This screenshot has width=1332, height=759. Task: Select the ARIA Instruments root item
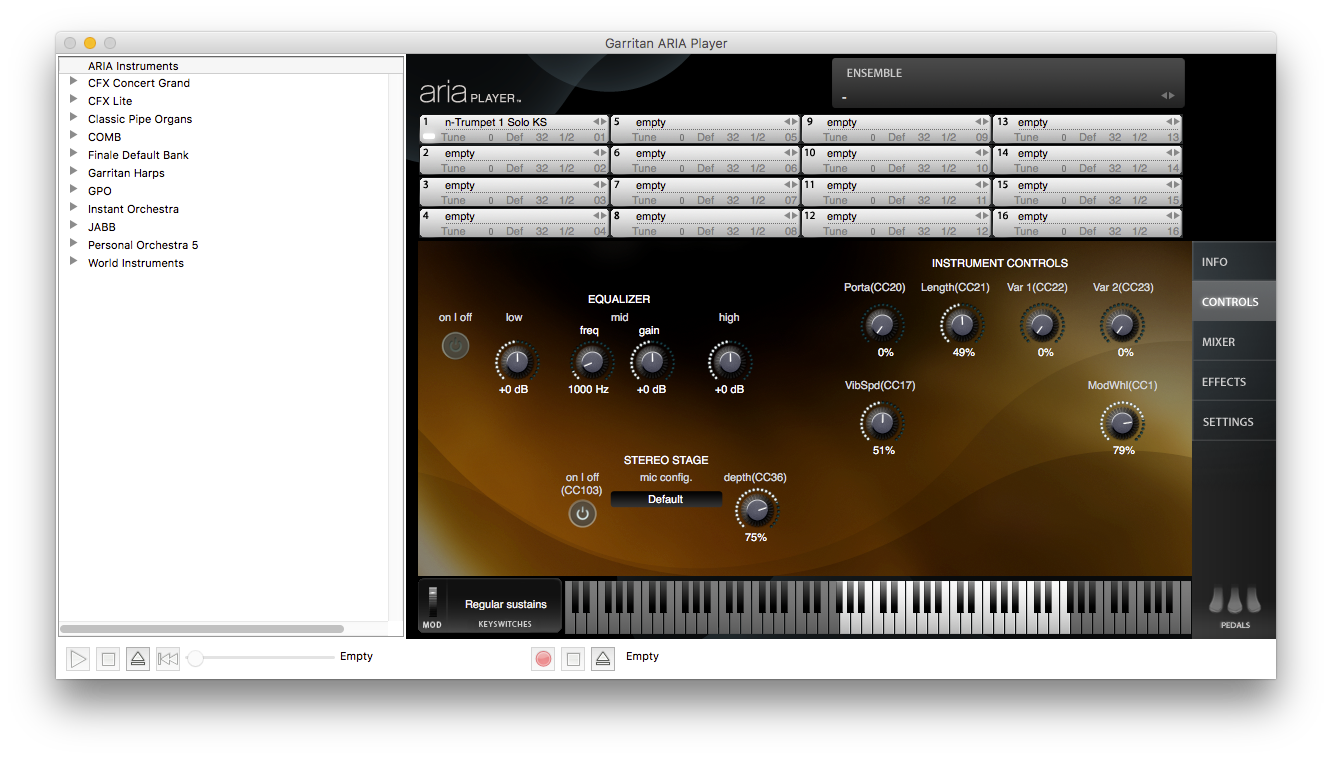(x=133, y=66)
